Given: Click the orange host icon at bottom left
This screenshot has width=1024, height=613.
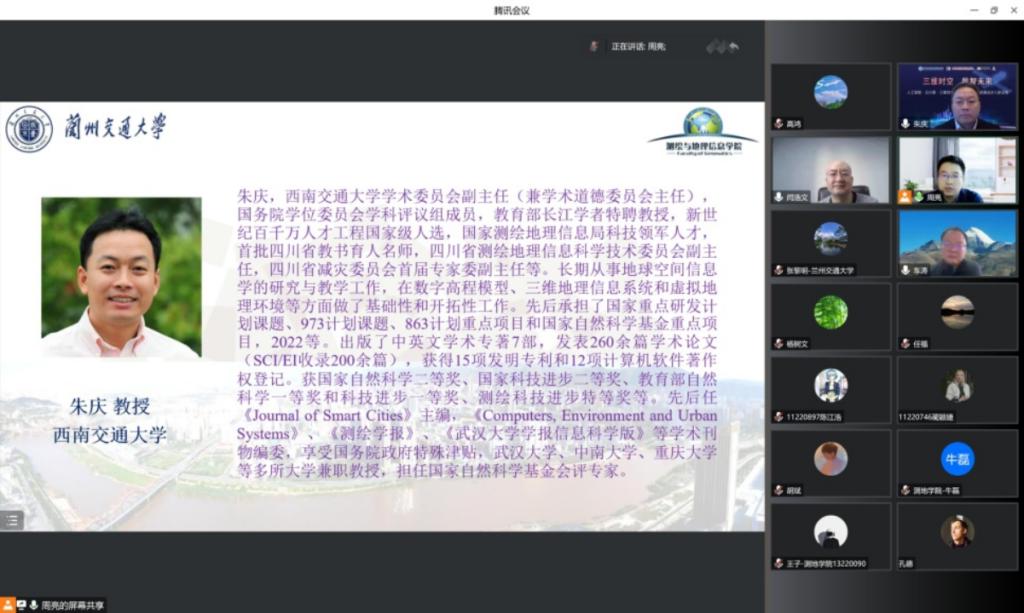Looking at the screenshot, I should coord(6,605).
